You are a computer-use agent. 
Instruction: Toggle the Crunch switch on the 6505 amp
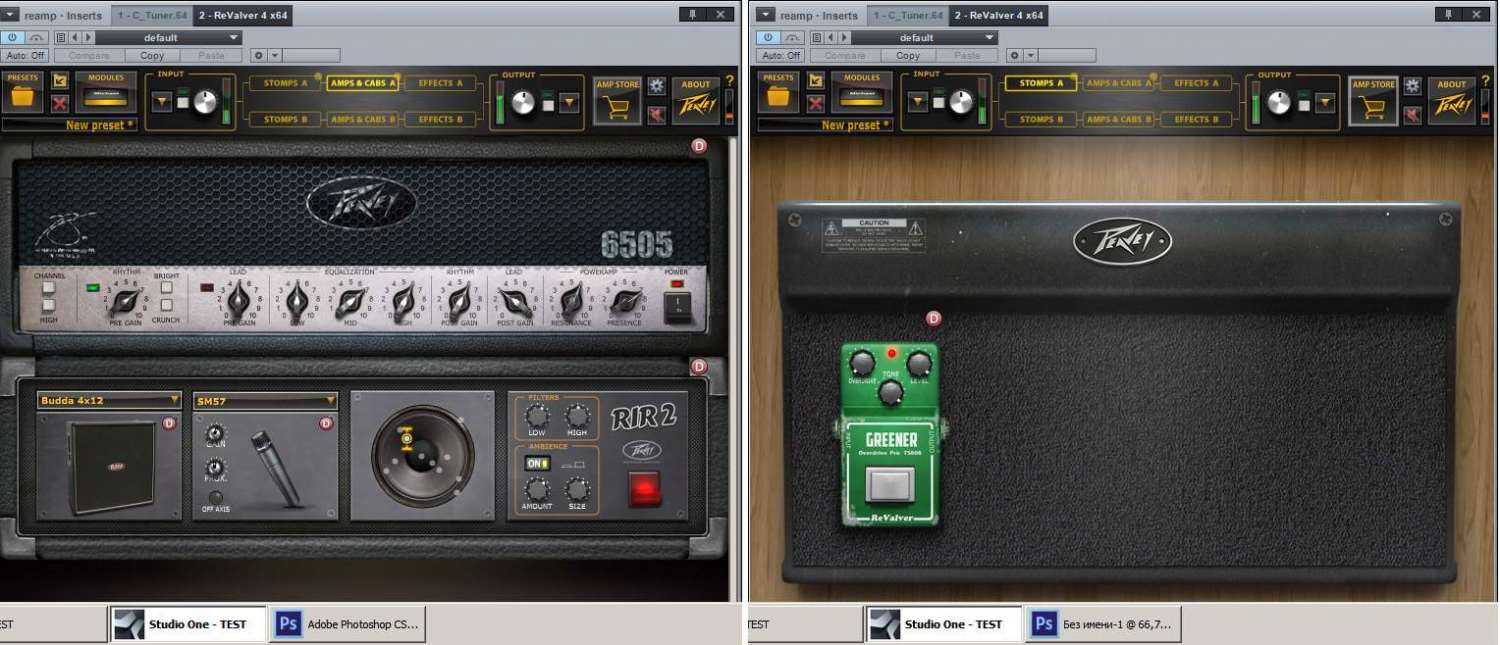[167, 305]
